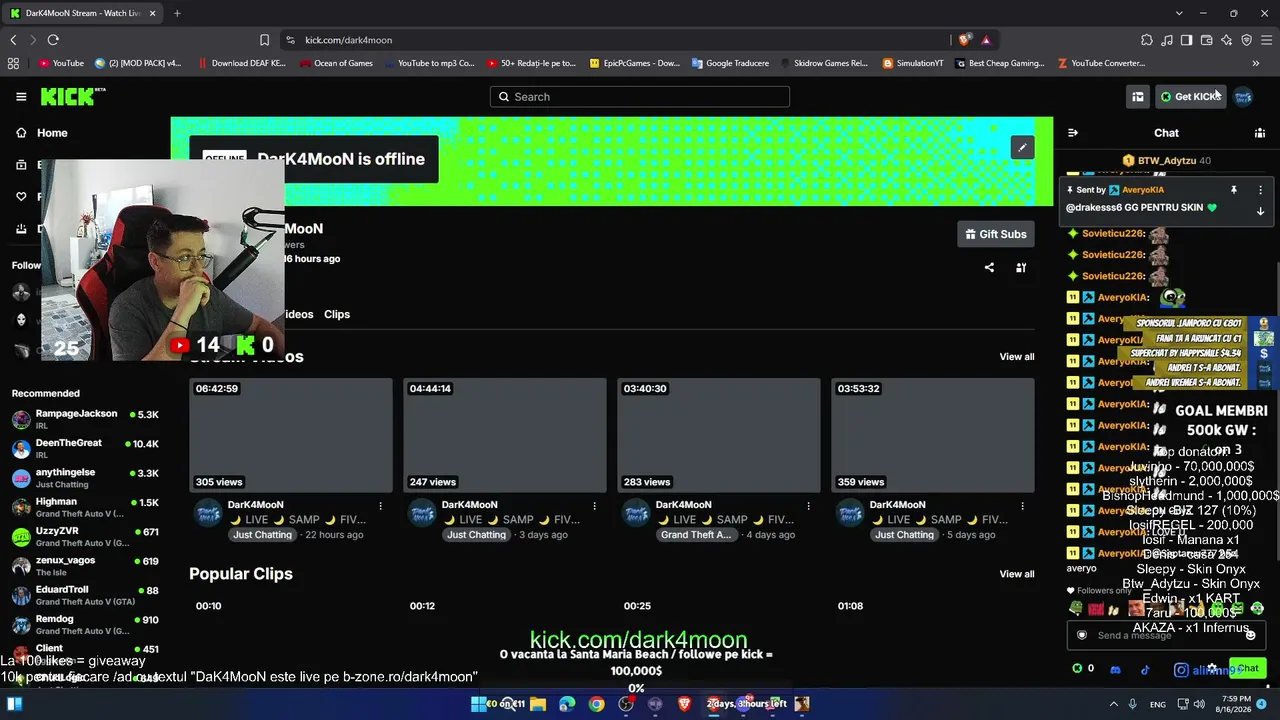The width and height of the screenshot is (1280, 720).
Task: View all popular clips
Action: (x=1017, y=574)
